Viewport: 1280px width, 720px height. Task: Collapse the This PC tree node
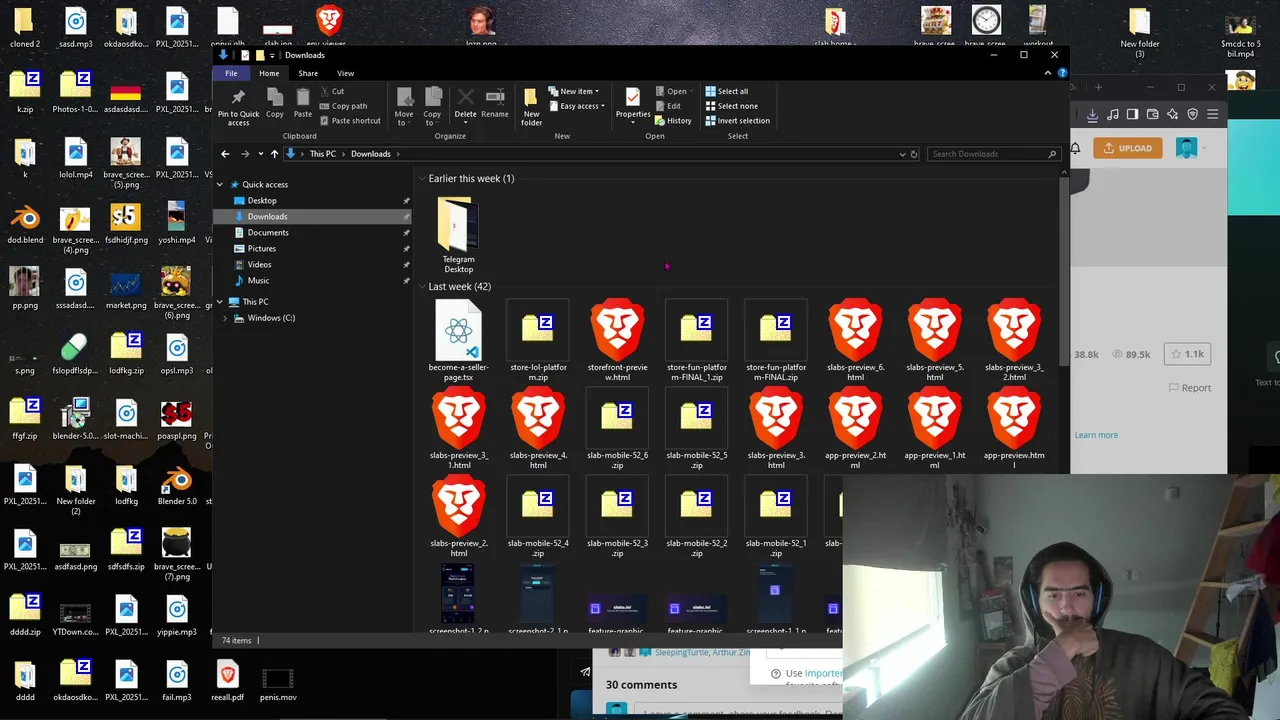(x=220, y=302)
